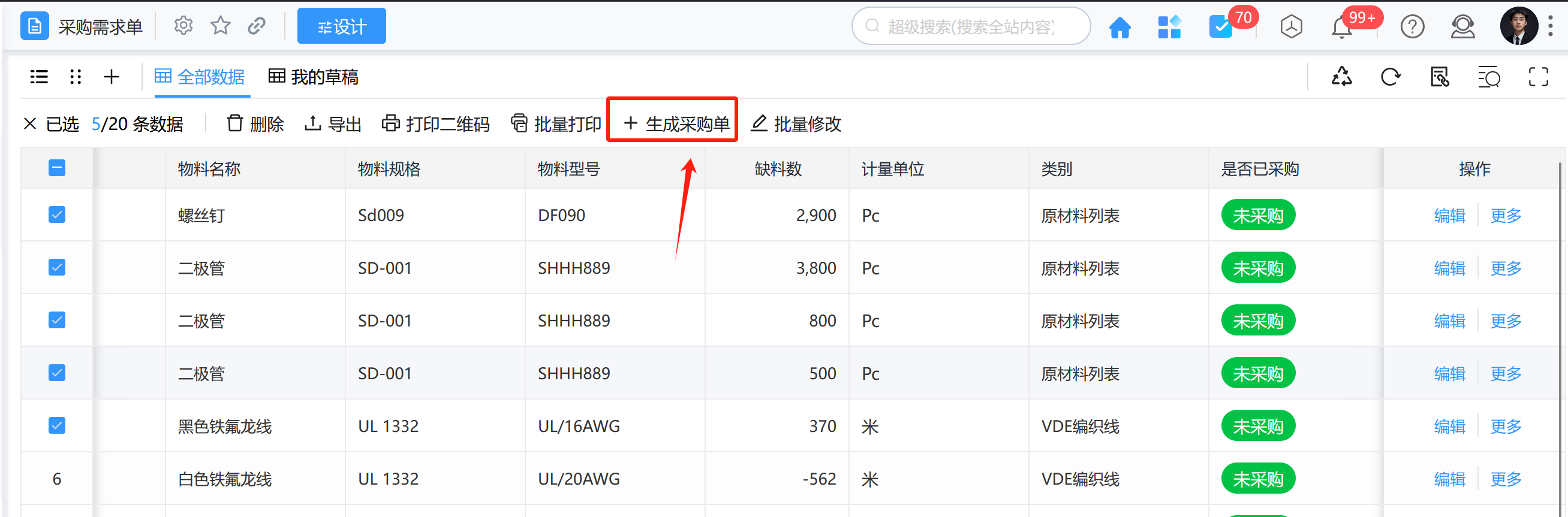Click 生成采购单 button
Screen dimensions: 1568x517
(x=676, y=124)
